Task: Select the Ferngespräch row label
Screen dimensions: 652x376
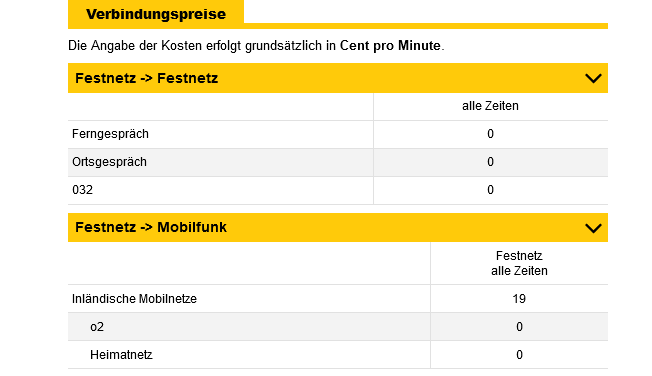Action: click(110, 134)
